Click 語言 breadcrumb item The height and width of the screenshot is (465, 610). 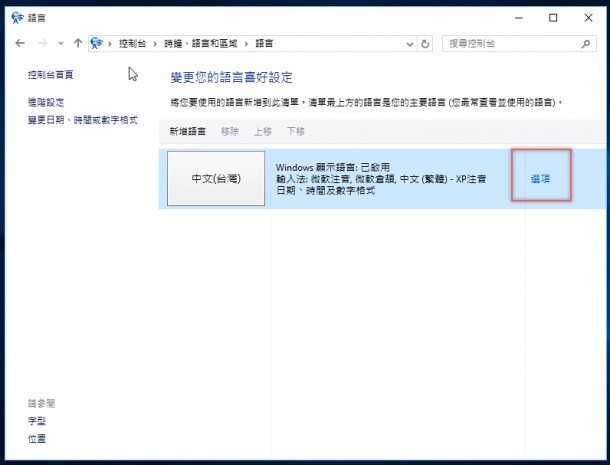click(x=264, y=44)
